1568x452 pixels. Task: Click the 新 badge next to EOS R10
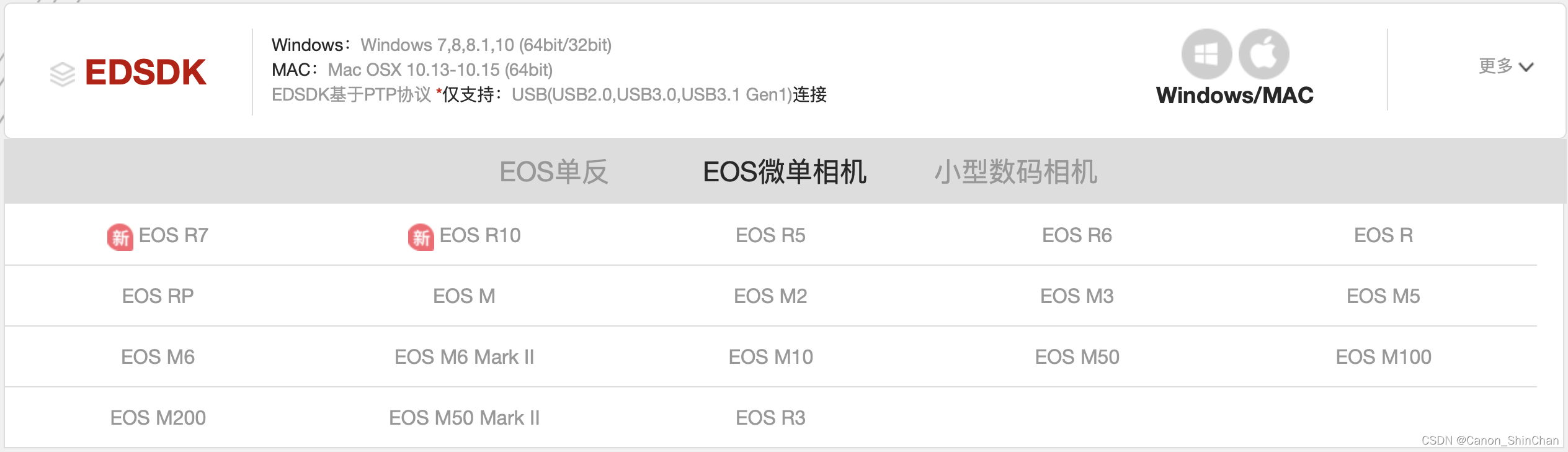[x=421, y=236]
